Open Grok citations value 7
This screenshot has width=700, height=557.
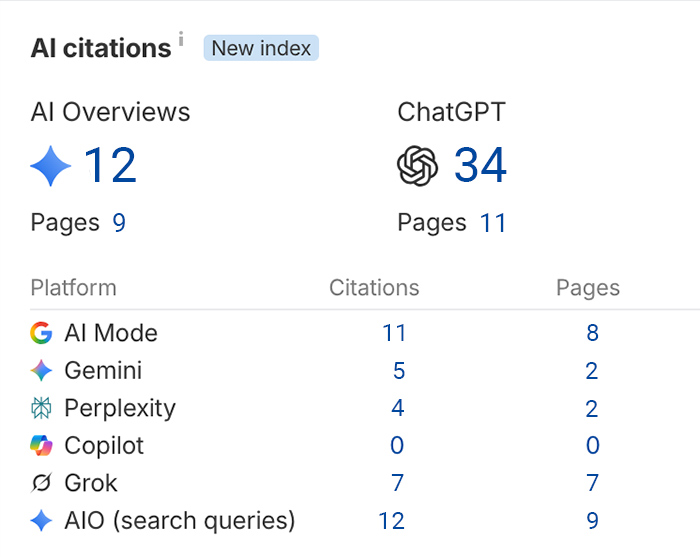pos(397,483)
